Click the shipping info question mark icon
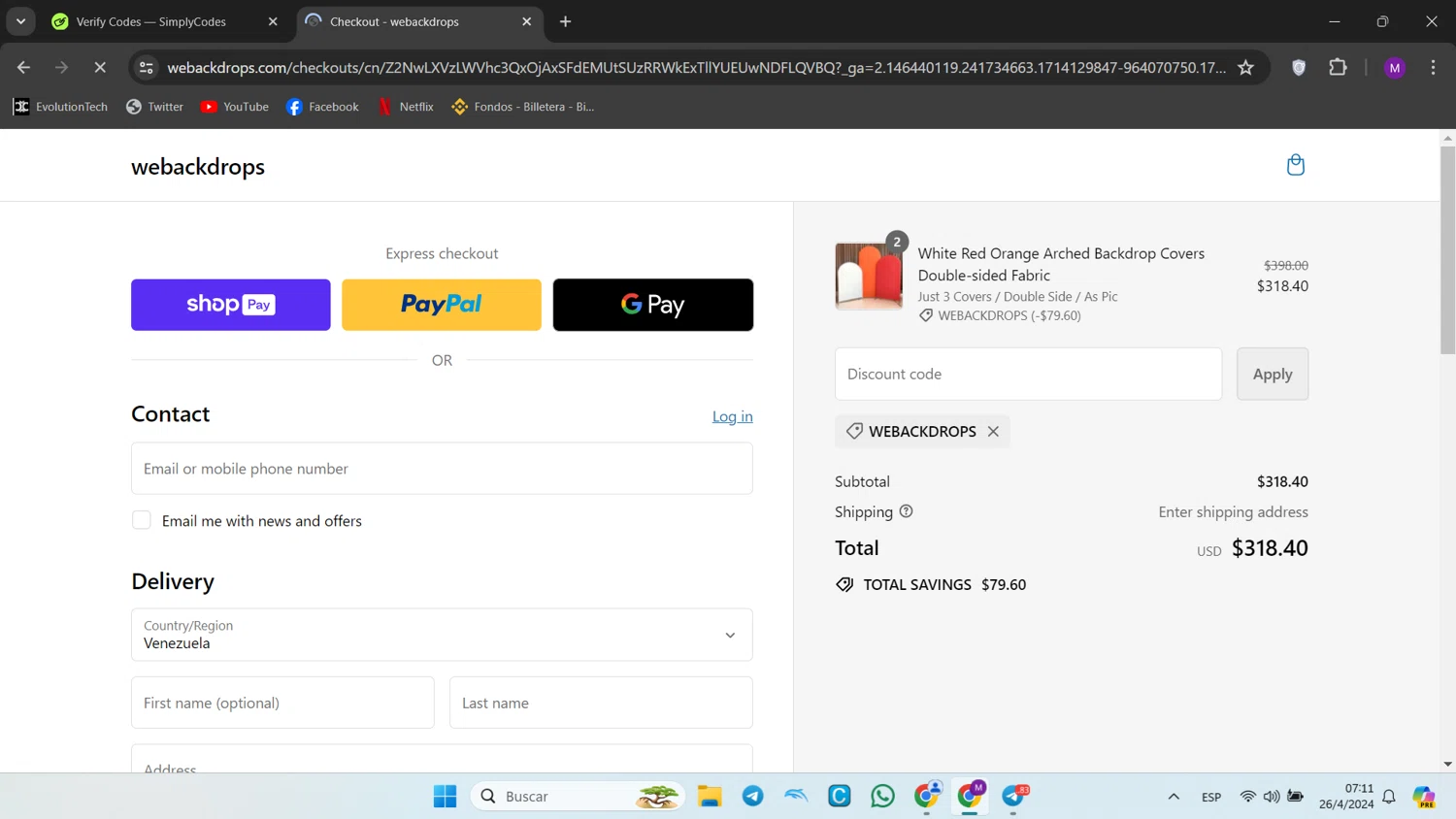 tap(906, 511)
